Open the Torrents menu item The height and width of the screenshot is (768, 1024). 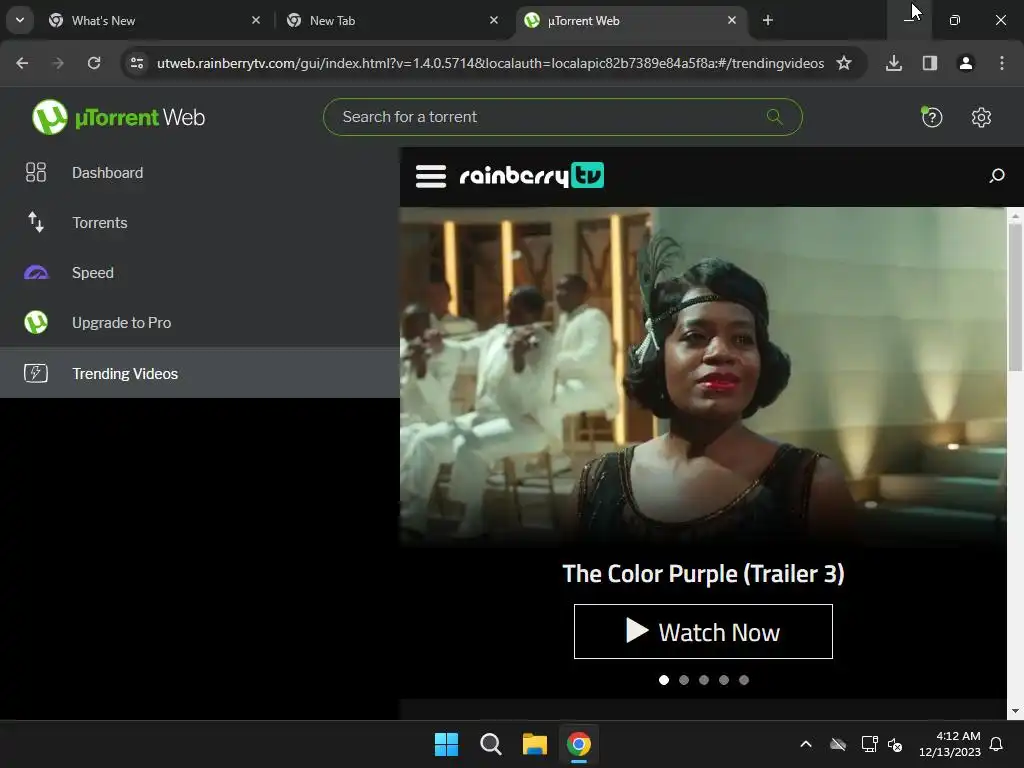coord(200,222)
